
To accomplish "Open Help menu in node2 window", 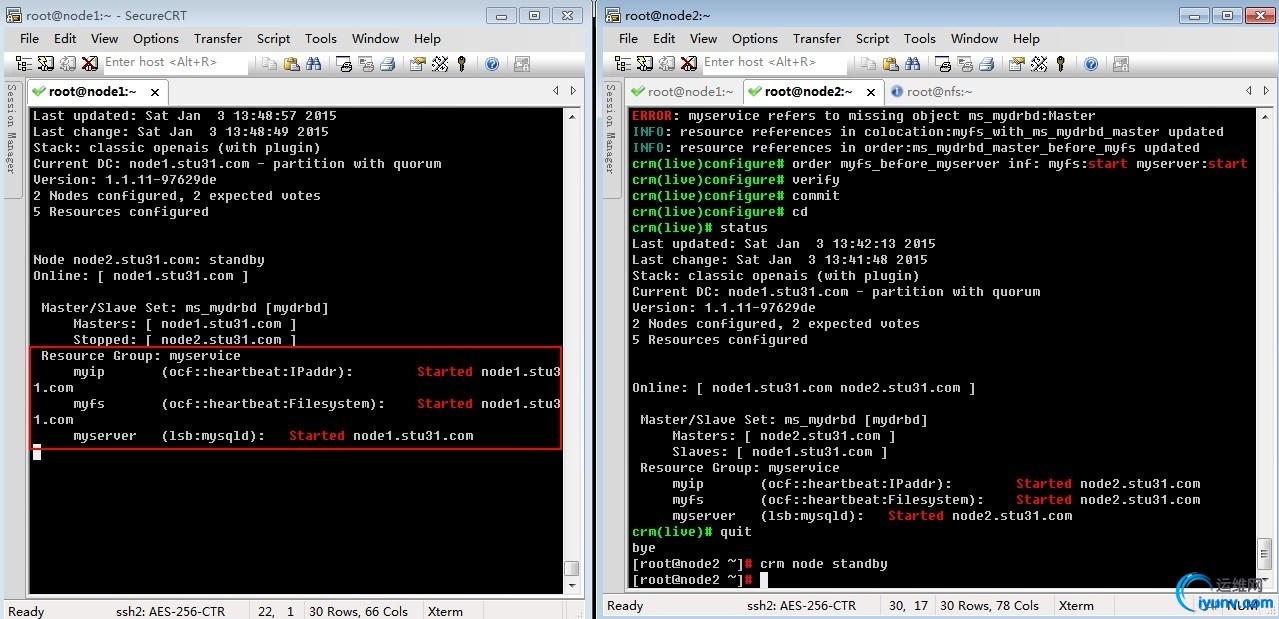I will coord(1026,38).
